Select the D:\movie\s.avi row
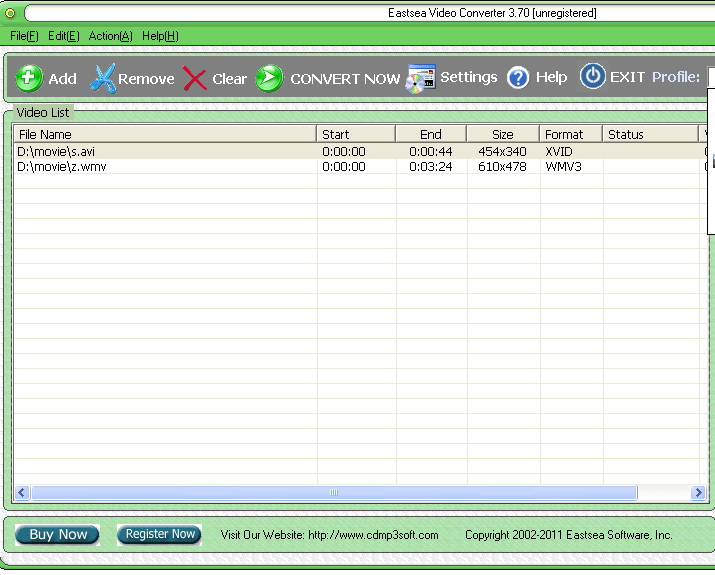The height and width of the screenshot is (575, 715). pos(360,151)
